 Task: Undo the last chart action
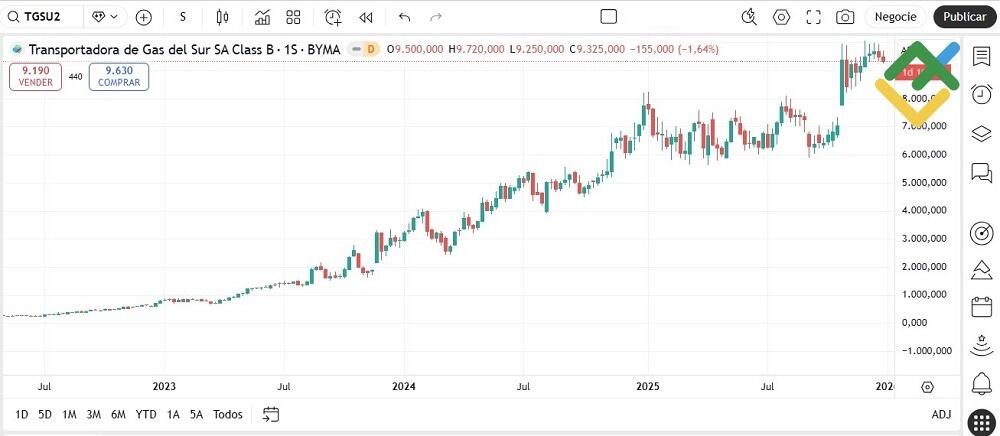(x=404, y=17)
